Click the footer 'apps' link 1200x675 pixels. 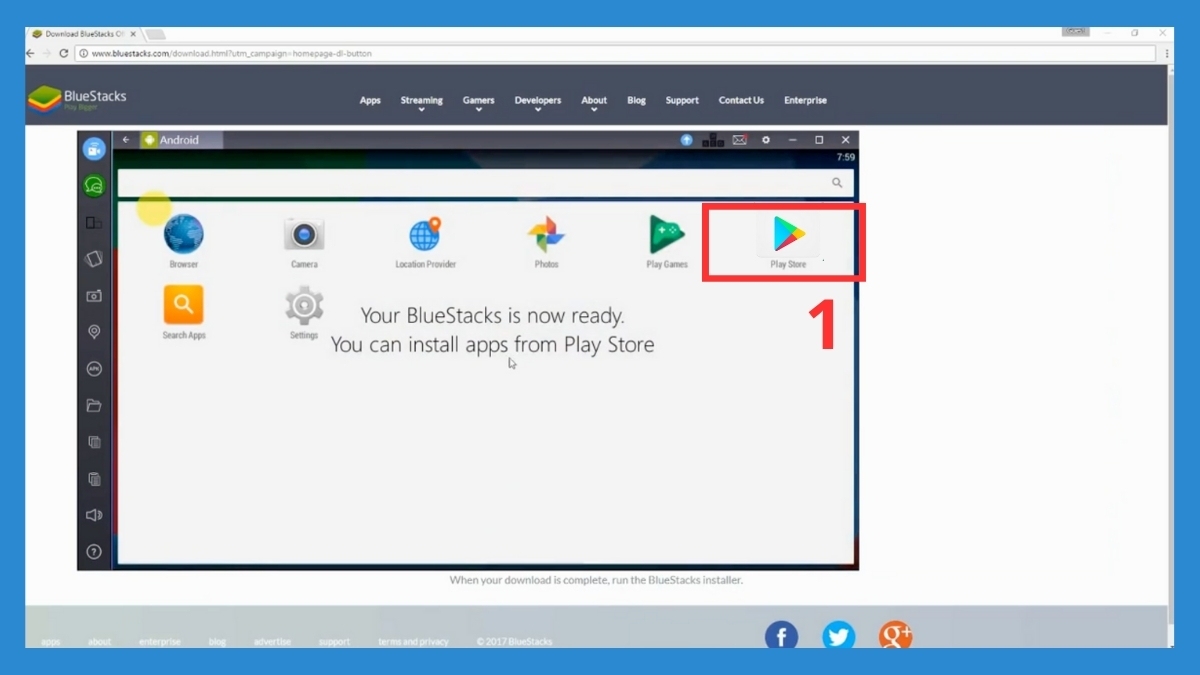coord(51,642)
